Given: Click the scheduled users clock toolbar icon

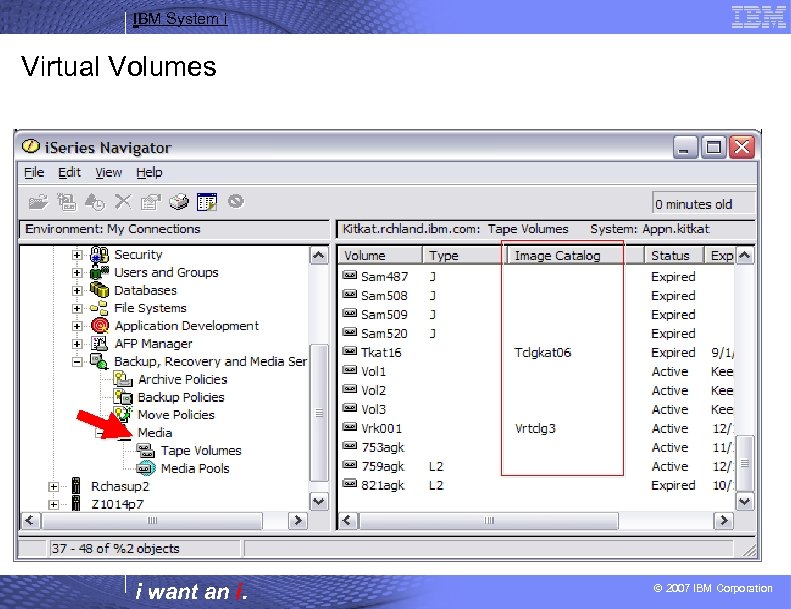Looking at the screenshot, I should pos(94,202).
